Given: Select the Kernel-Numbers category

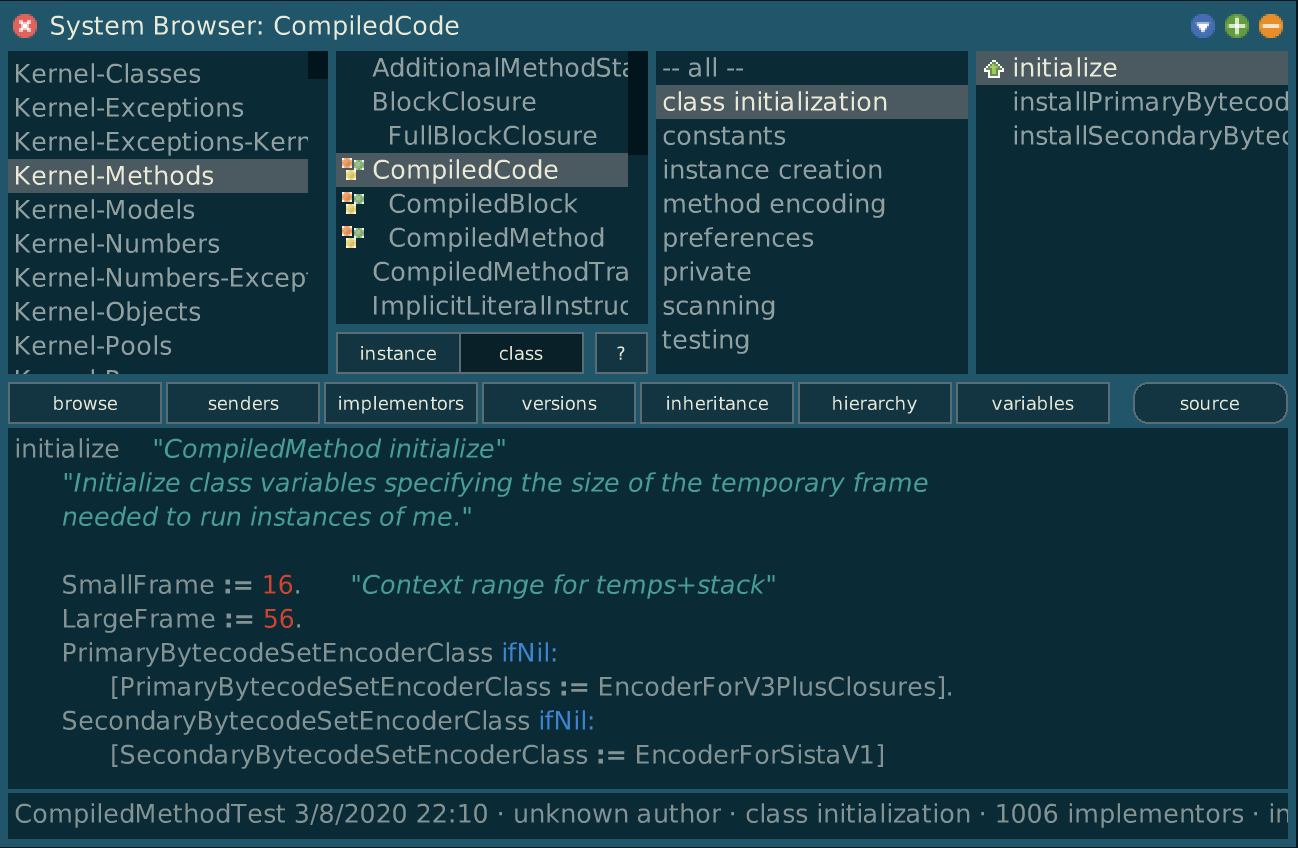Looking at the screenshot, I should pyautogui.click(x=158, y=244).
